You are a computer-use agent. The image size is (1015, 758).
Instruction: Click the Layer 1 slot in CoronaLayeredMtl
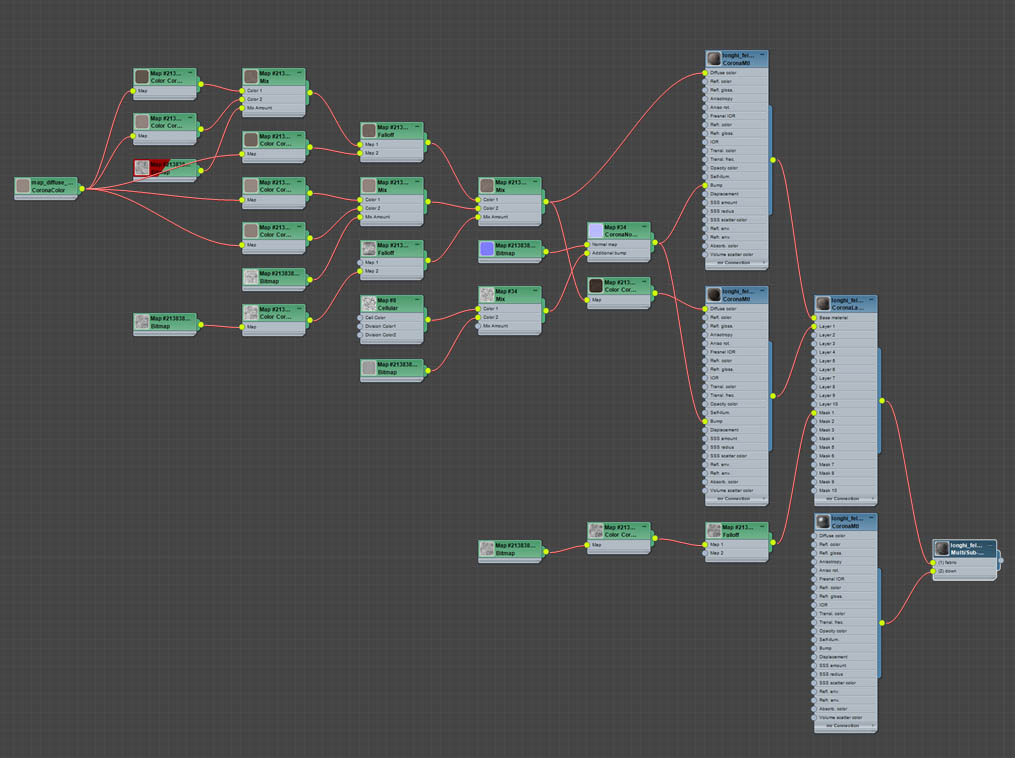(845, 326)
